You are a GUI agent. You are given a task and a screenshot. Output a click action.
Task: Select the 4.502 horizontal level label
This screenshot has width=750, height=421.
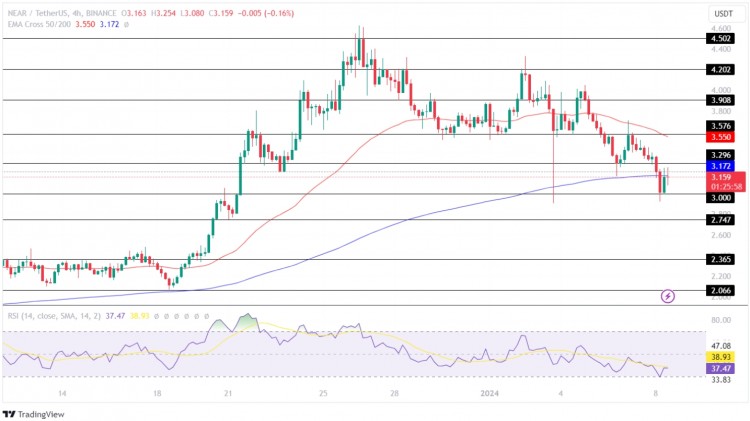(721, 38)
